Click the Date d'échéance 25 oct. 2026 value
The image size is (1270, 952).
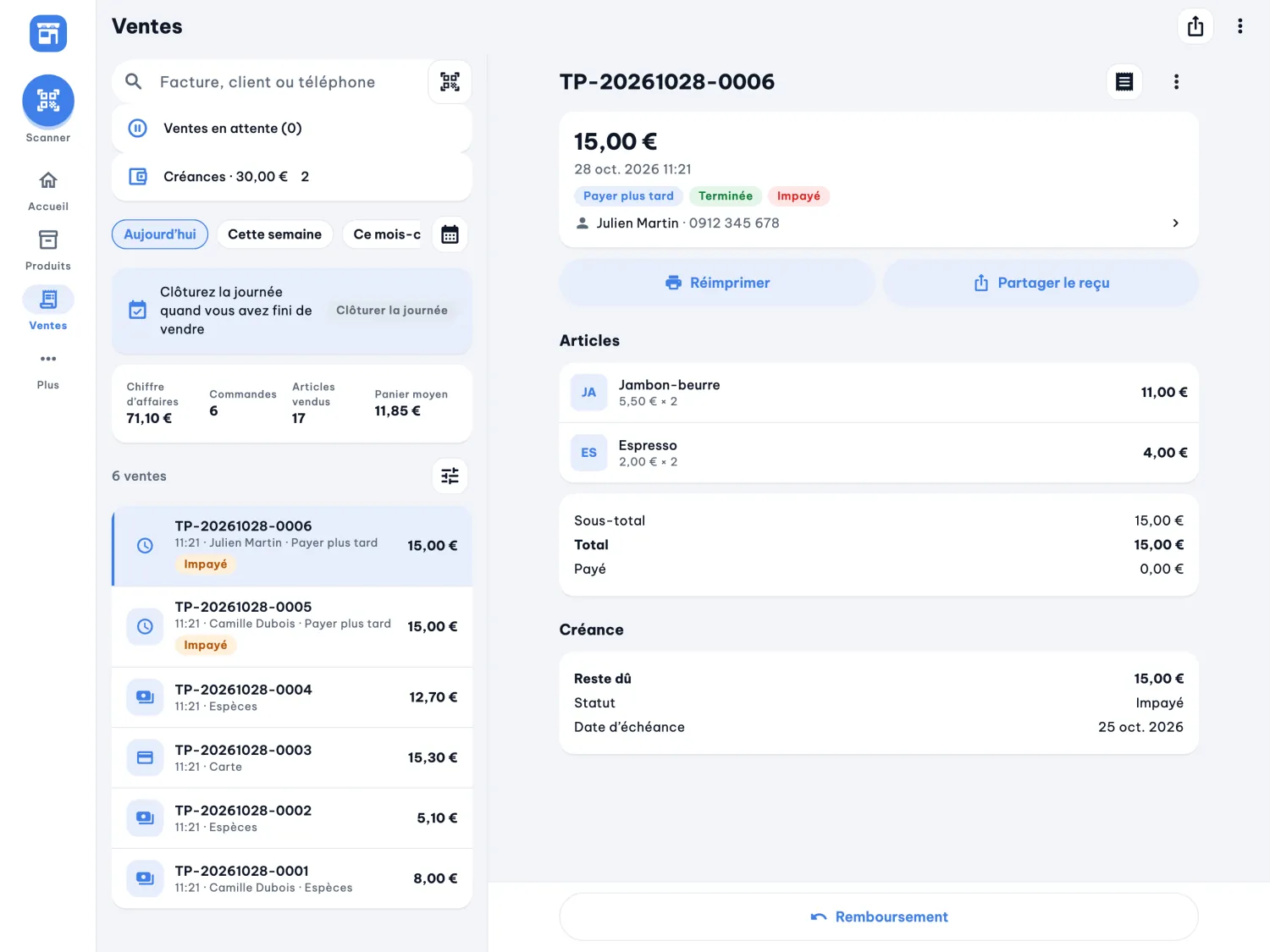coord(1140,727)
